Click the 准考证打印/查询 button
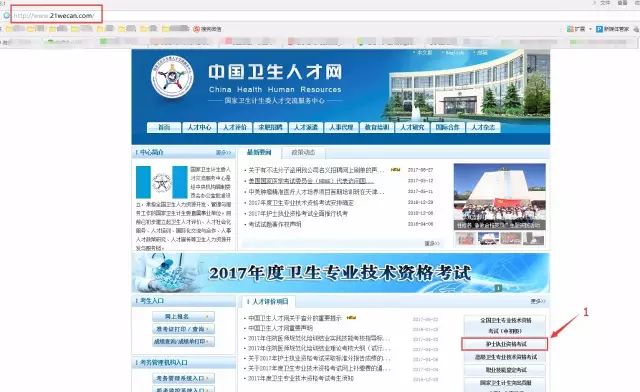640x392 pixels. [x=183, y=329]
